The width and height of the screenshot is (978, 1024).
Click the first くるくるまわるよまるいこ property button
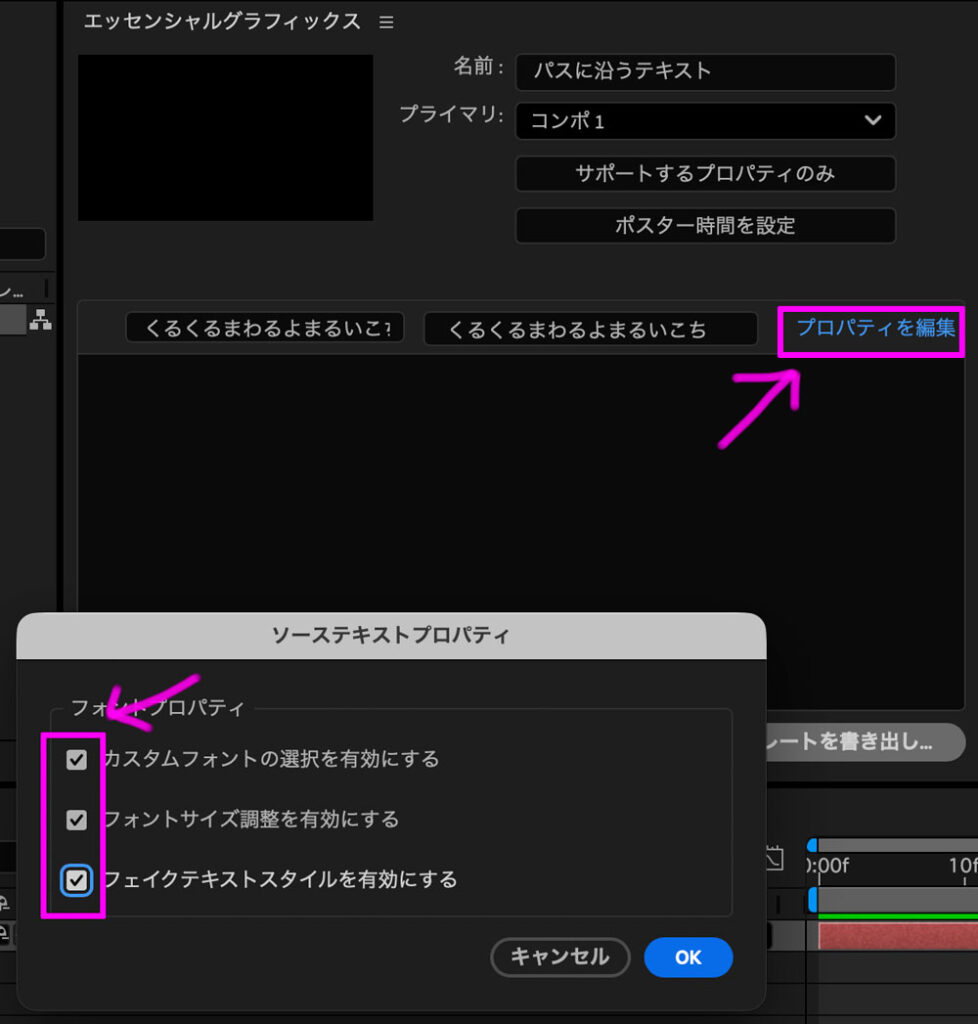click(x=264, y=328)
